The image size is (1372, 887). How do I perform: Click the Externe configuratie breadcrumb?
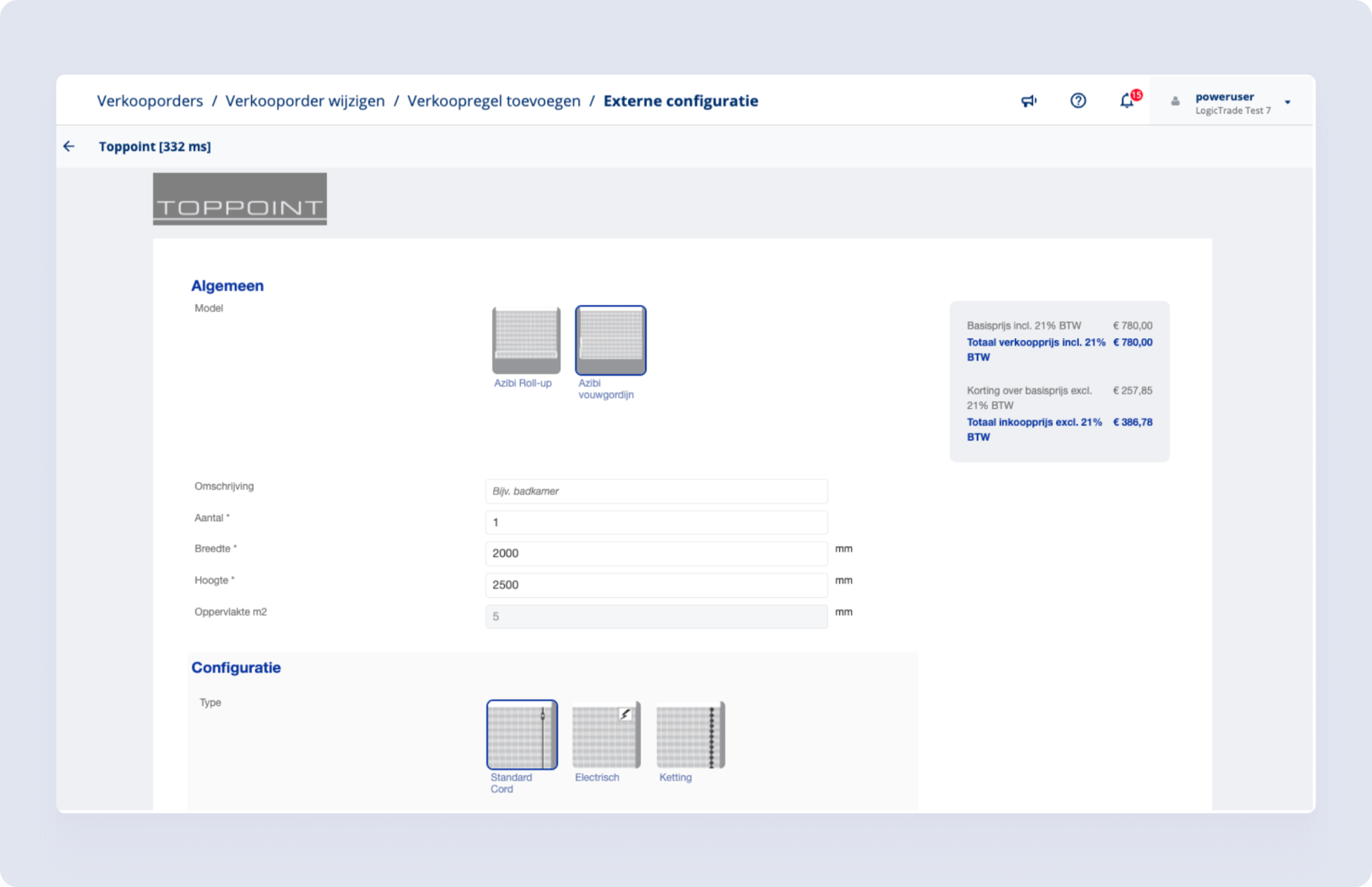[680, 101]
